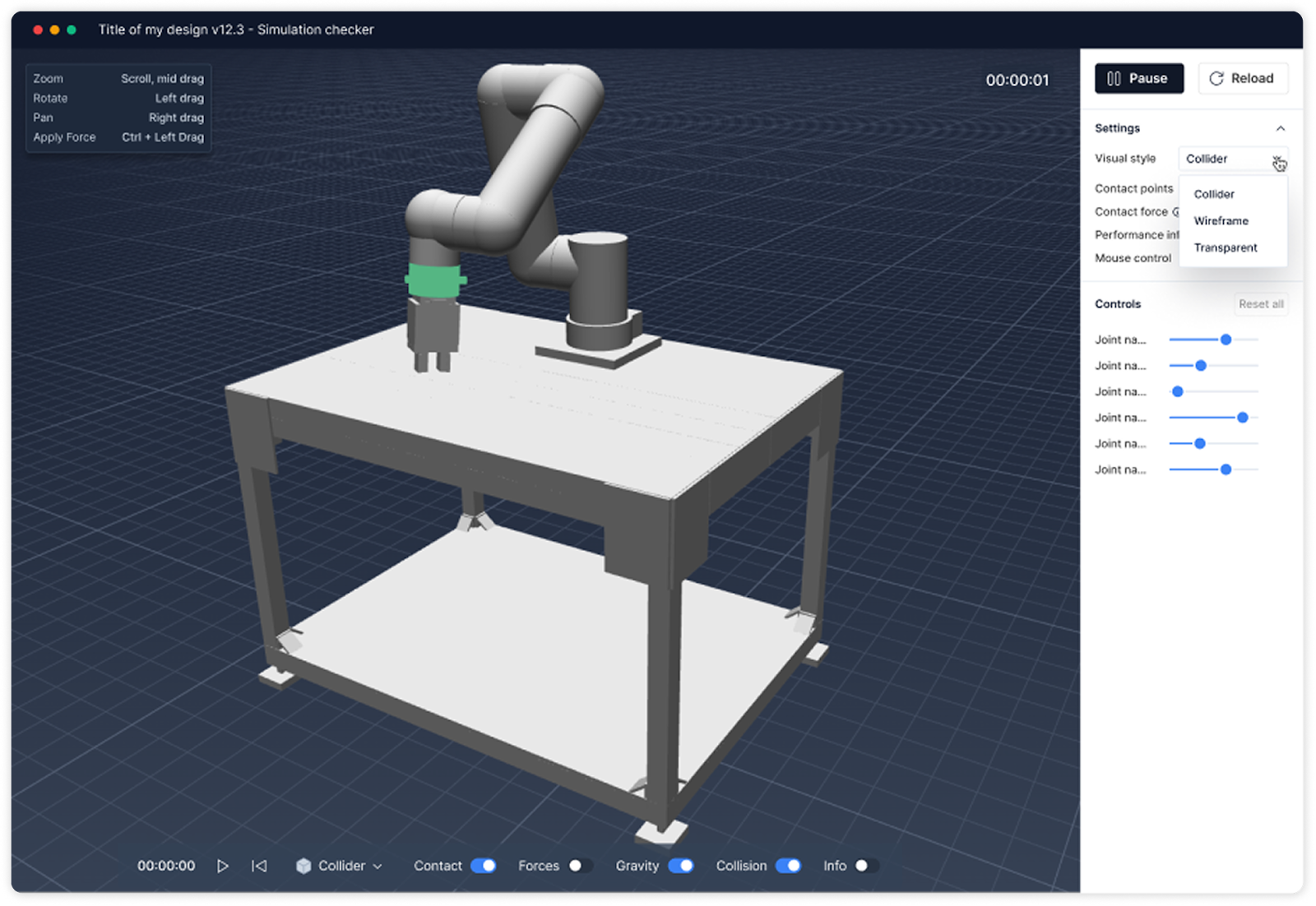
Task: Click the skip-to-start icon near the timeline
Action: click(x=260, y=866)
